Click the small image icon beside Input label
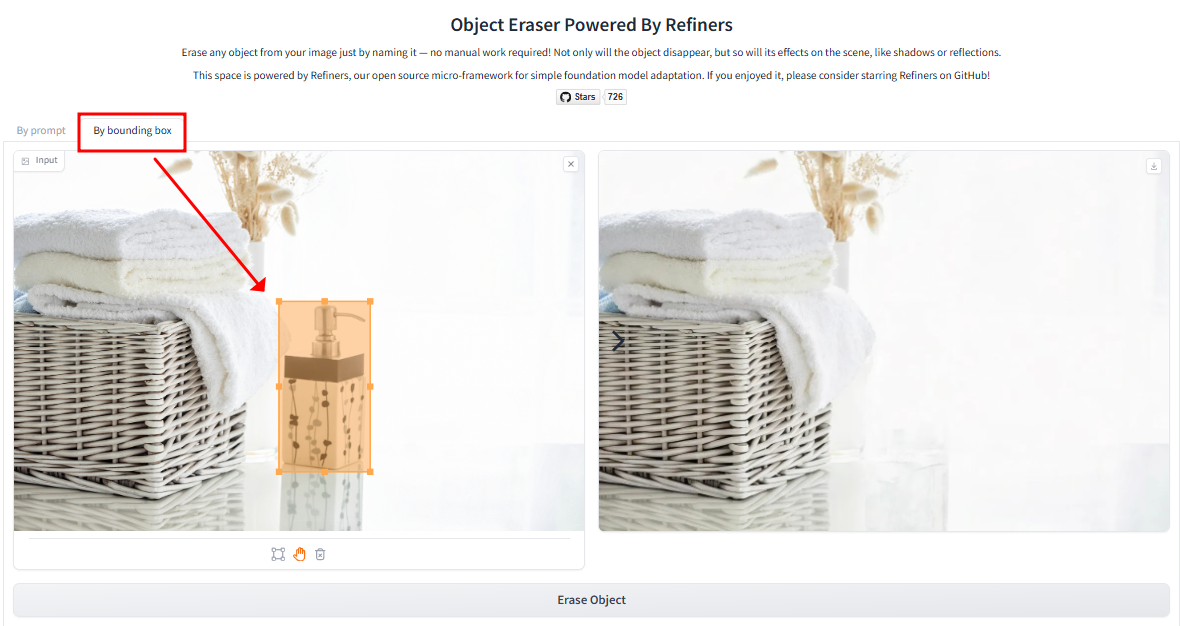The image size is (1180, 626). (26, 161)
